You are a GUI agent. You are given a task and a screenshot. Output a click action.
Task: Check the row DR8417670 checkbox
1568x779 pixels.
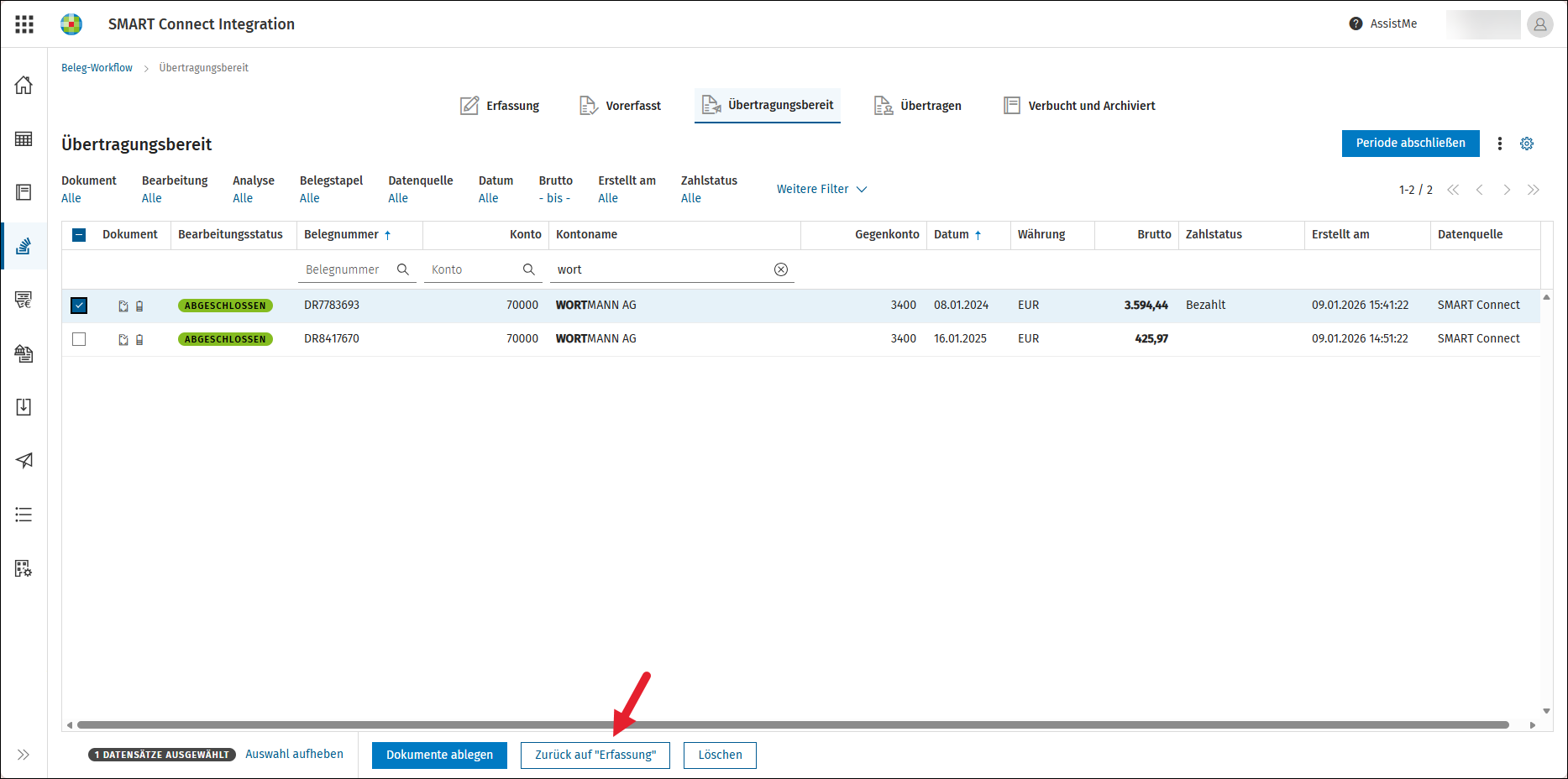pos(79,339)
